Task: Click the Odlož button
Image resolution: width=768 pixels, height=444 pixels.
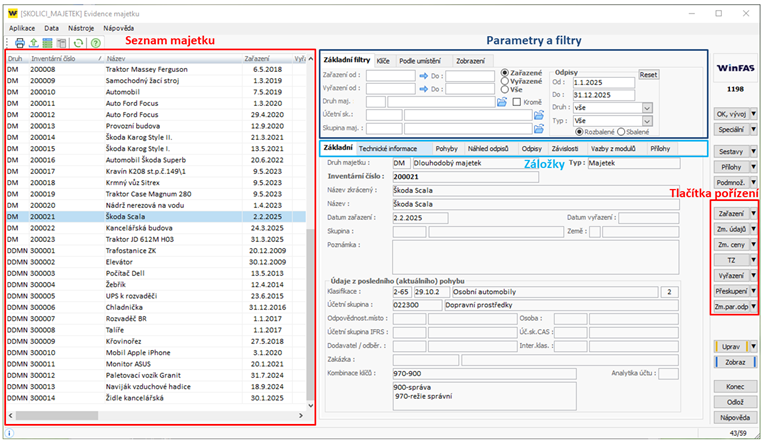Action: [x=735, y=402]
